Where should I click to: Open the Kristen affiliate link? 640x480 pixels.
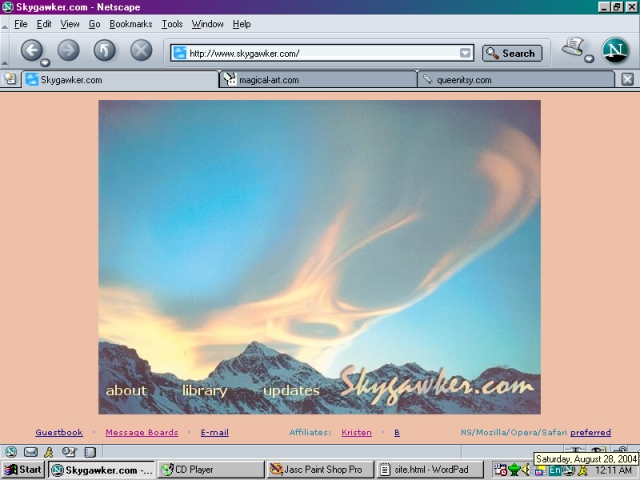pos(356,432)
